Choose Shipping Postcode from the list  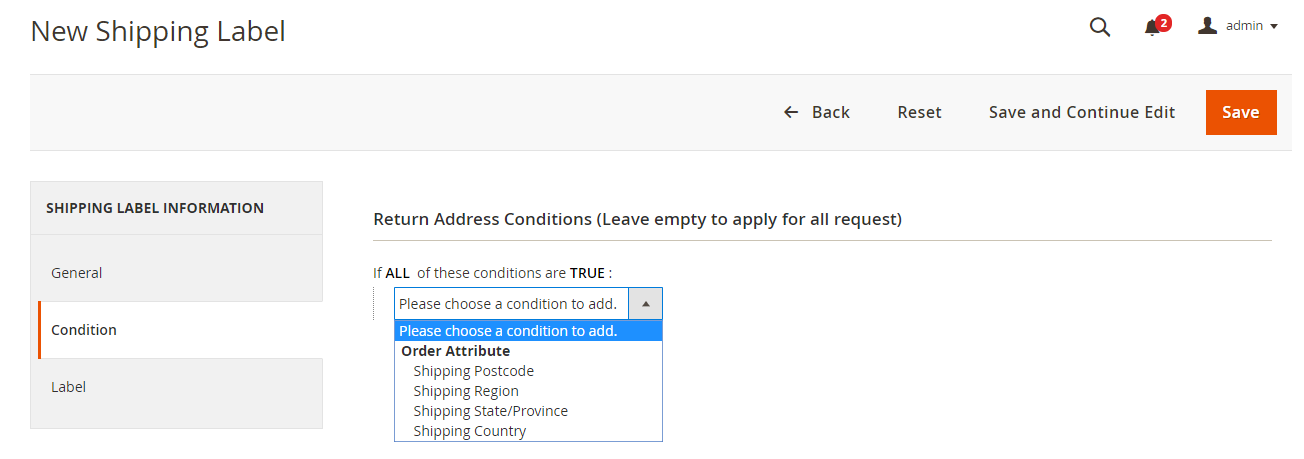473,371
